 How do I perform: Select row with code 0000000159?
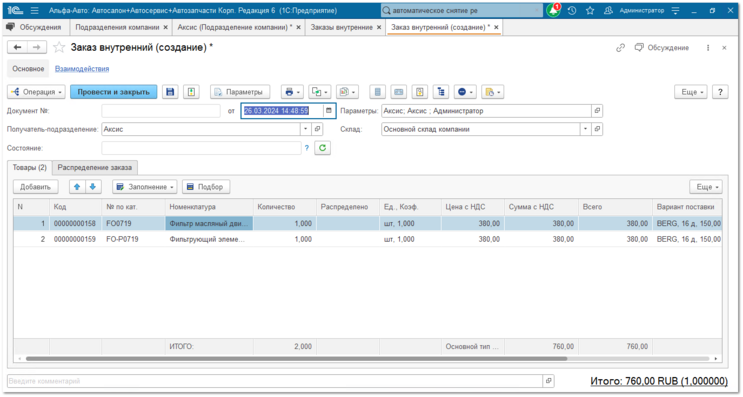(x=367, y=239)
